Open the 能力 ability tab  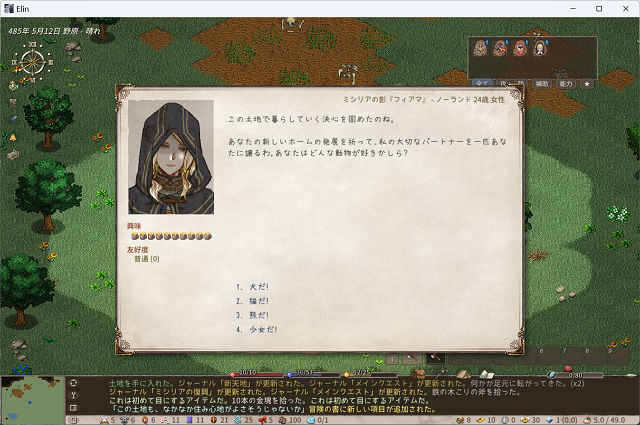pyautogui.click(x=566, y=84)
